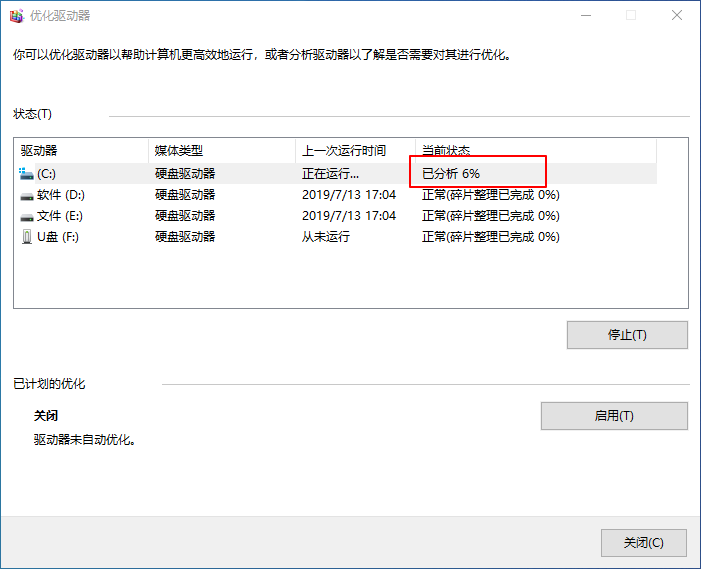Select the 已分析 6% status cell

coord(451,174)
